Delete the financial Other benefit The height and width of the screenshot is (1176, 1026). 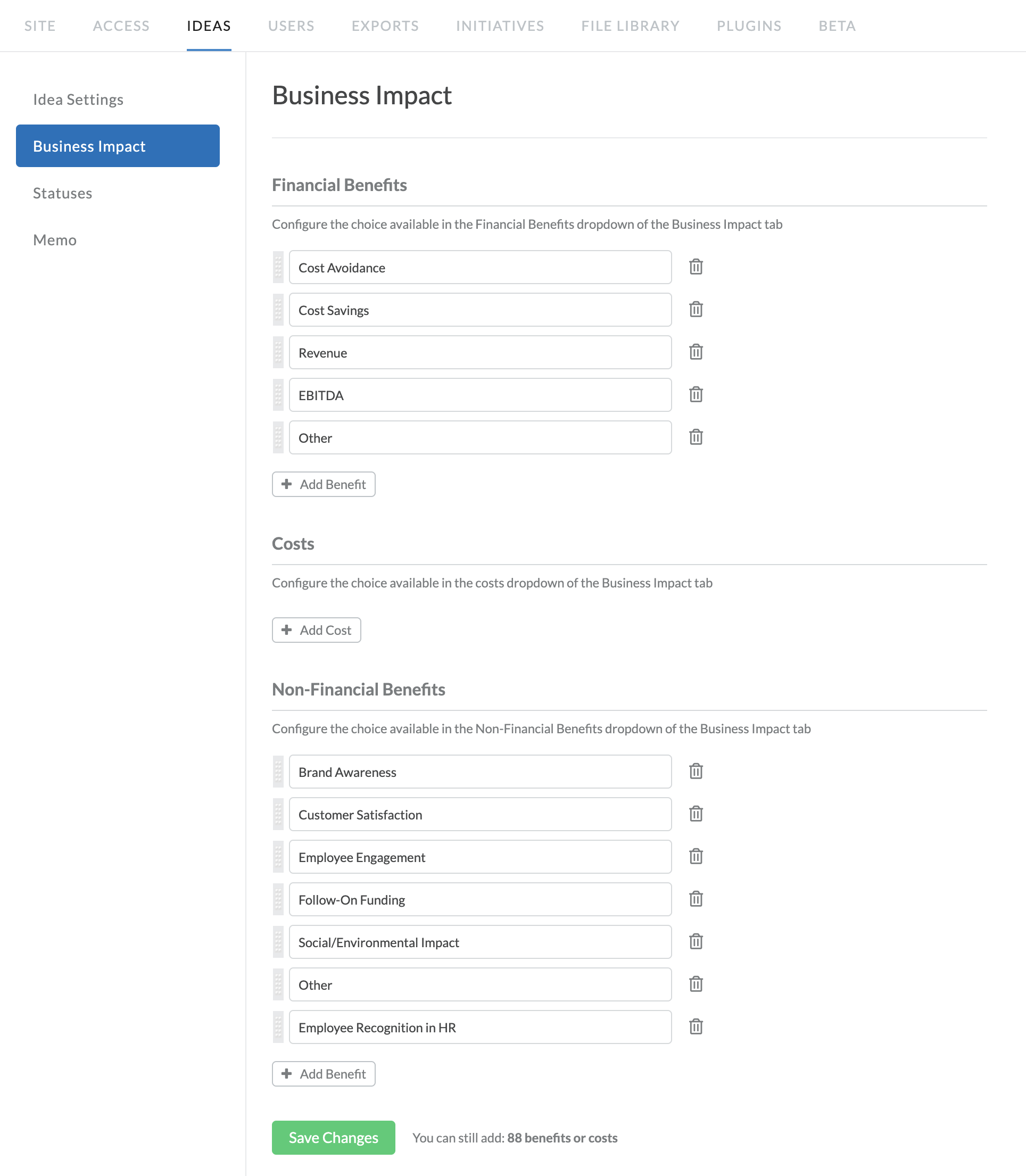(x=696, y=437)
